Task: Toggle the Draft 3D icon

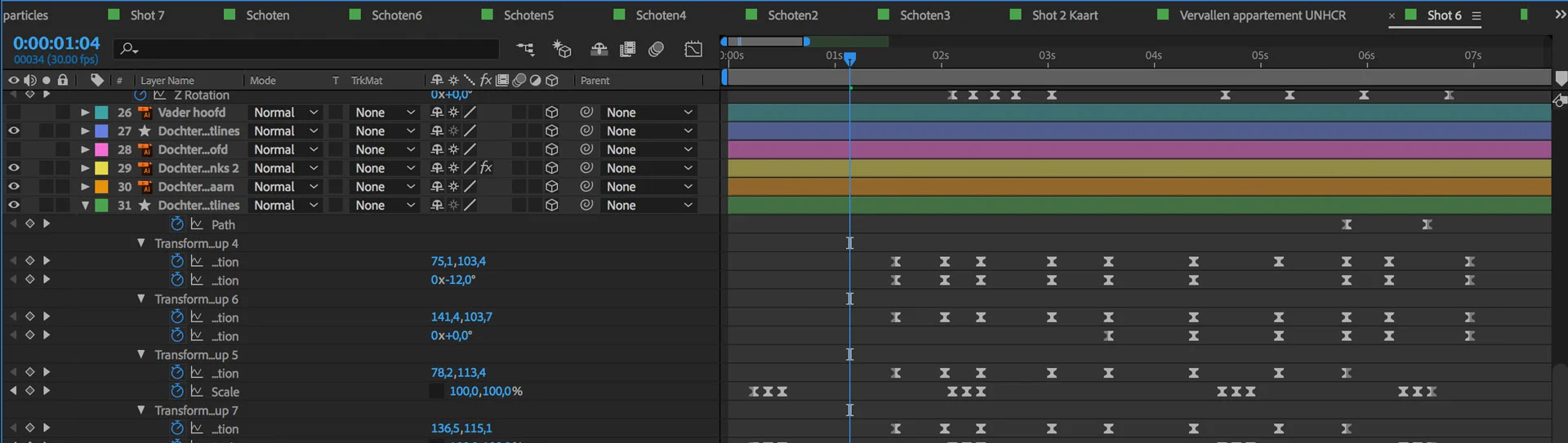Action: click(x=562, y=50)
